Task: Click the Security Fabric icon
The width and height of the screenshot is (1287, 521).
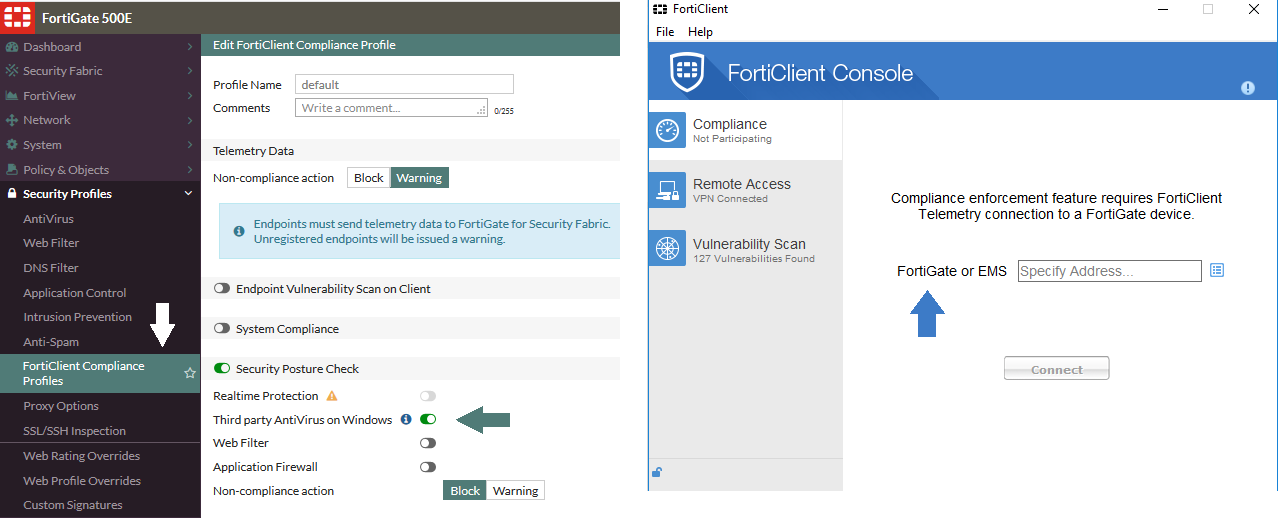Action: [12, 71]
